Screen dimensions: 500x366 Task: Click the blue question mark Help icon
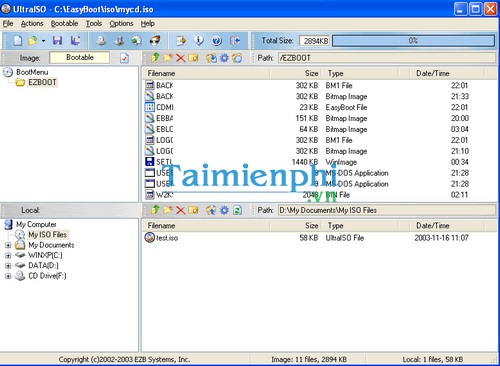[x=217, y=41]
